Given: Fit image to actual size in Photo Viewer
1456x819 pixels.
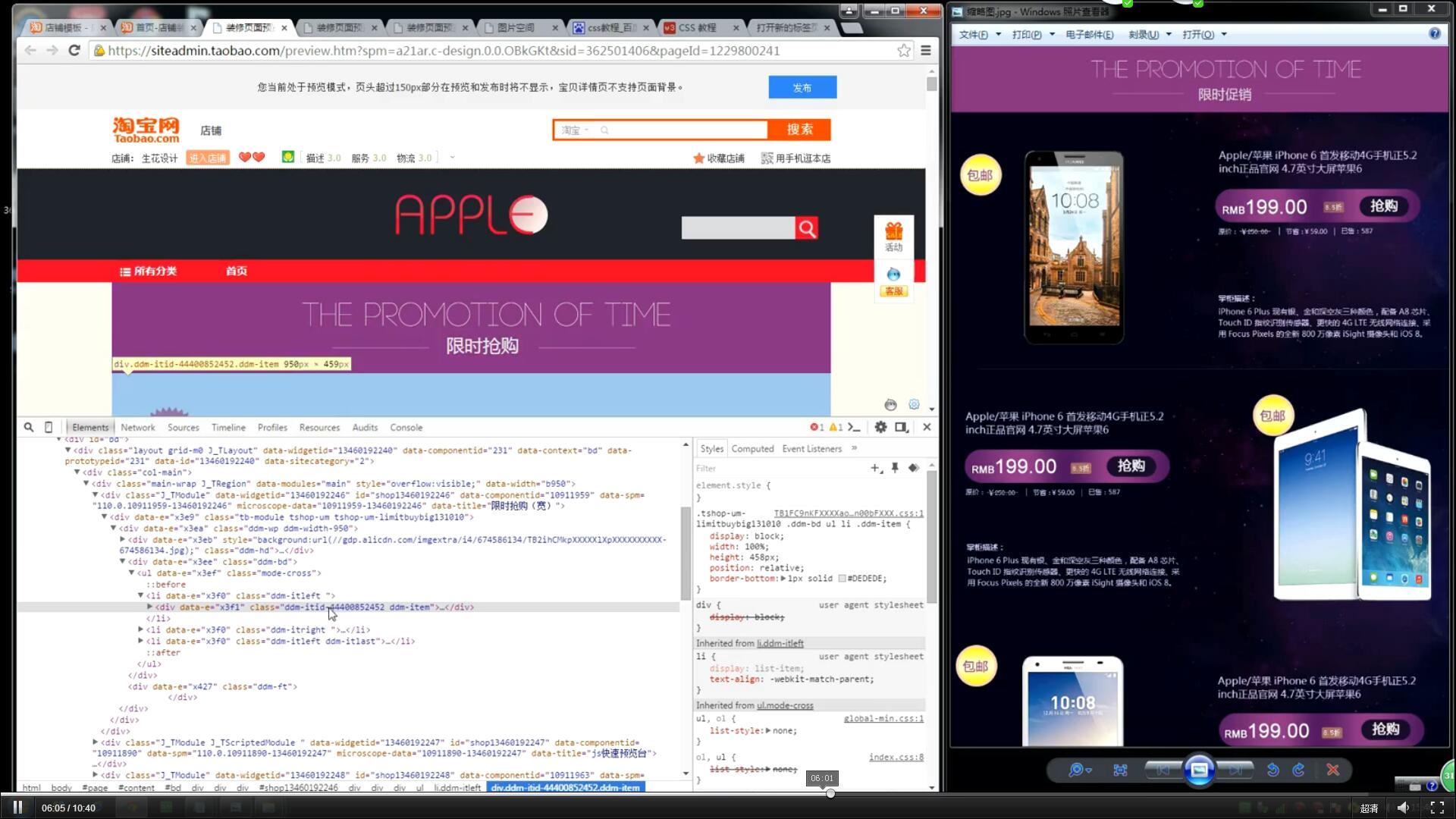Looking at the screenshot, I should click(x=1120, y=770).
